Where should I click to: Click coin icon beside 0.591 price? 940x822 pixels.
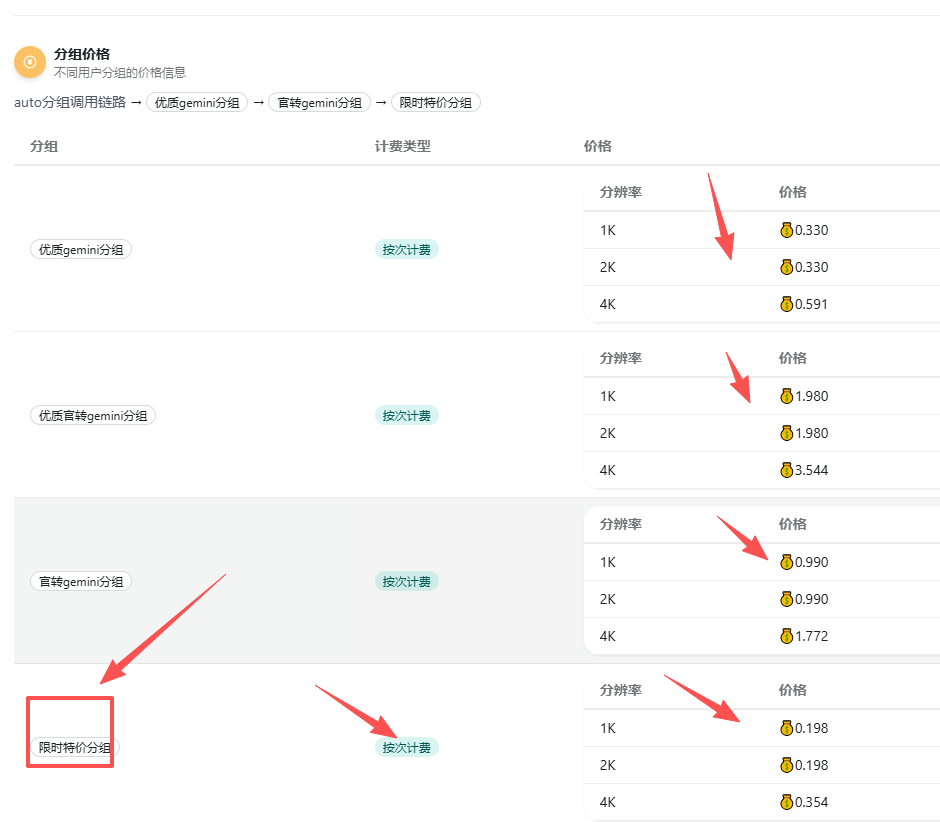click(x=786, y=304)
